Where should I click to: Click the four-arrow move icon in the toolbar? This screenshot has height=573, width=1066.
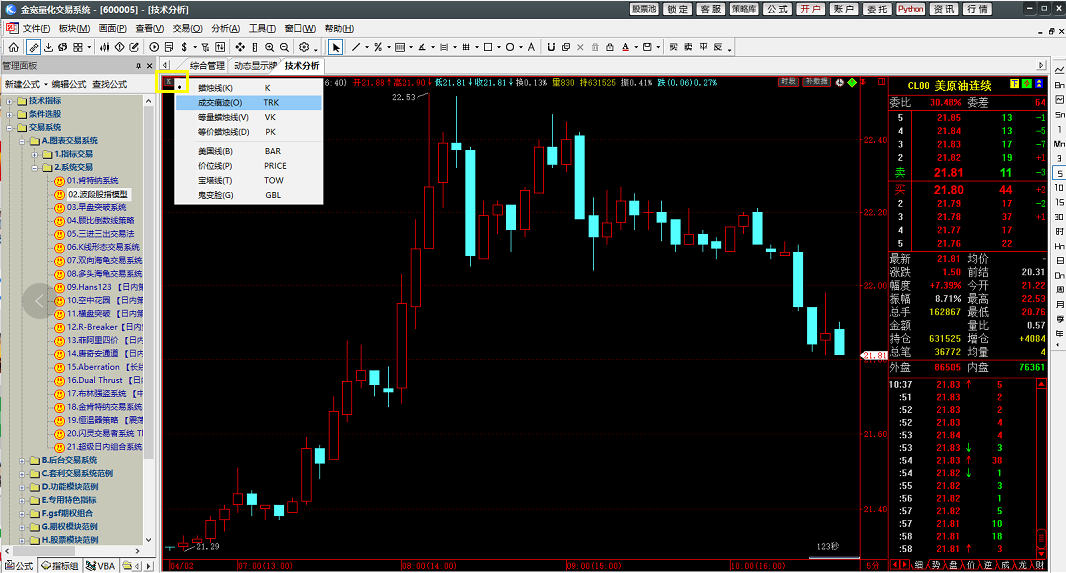click(240, 48)
